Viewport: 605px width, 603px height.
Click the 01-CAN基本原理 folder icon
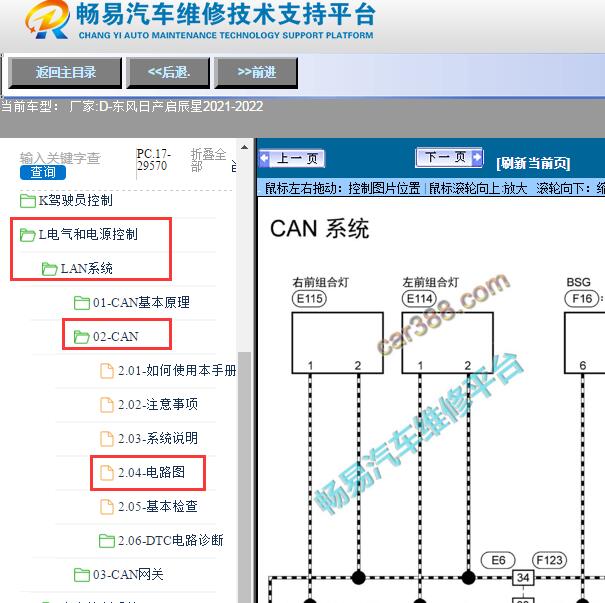pos(81,303)
